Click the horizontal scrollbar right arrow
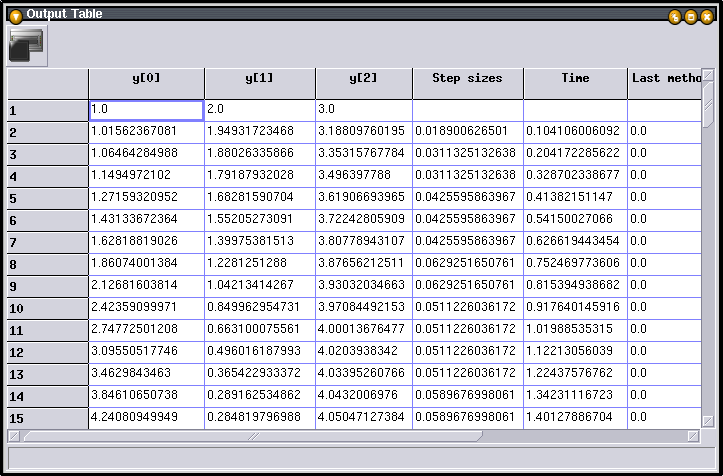This screenshot has height=476, width=723. click(693, 436)
